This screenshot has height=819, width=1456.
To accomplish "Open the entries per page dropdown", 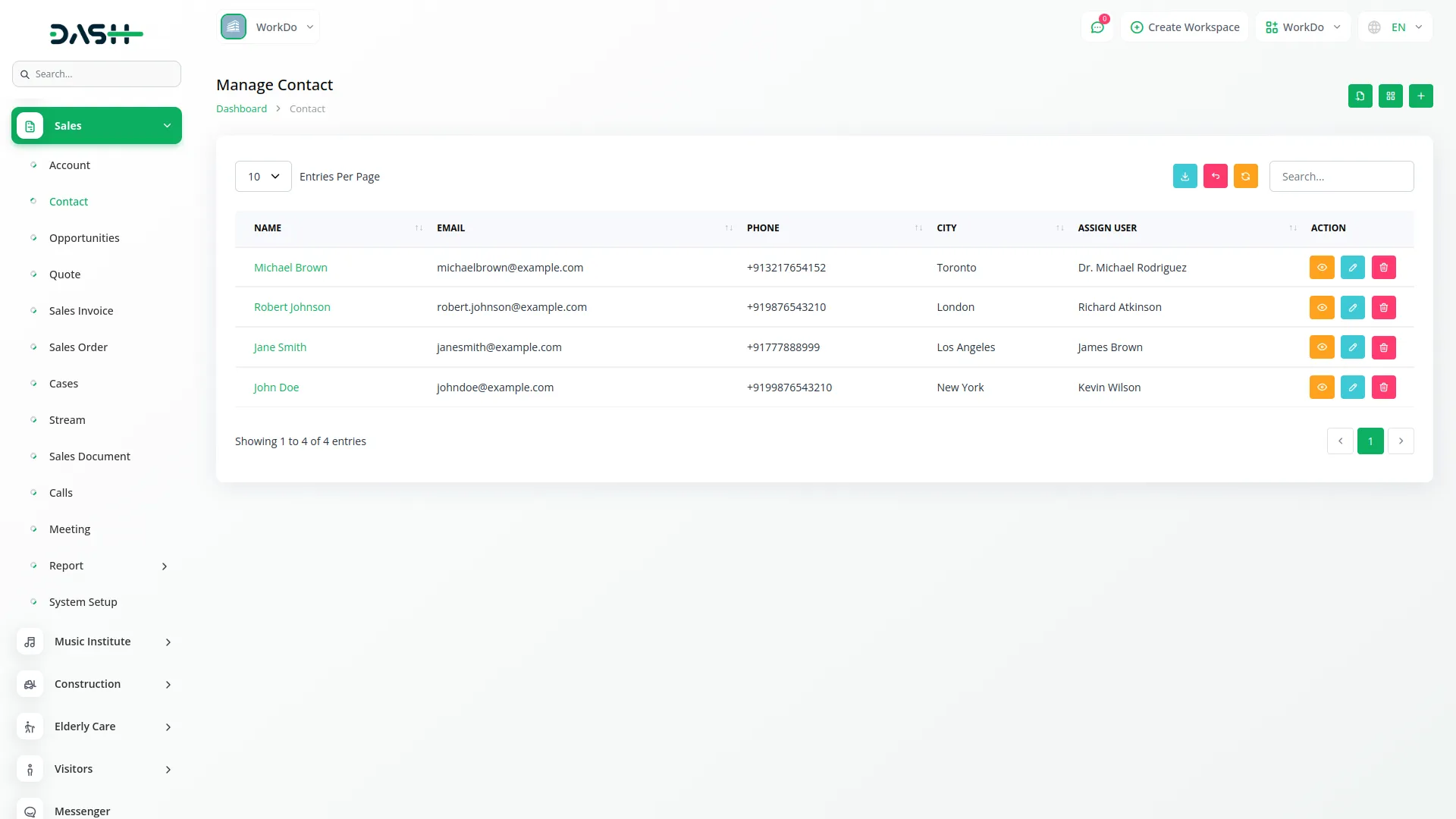I will (263, 177).
